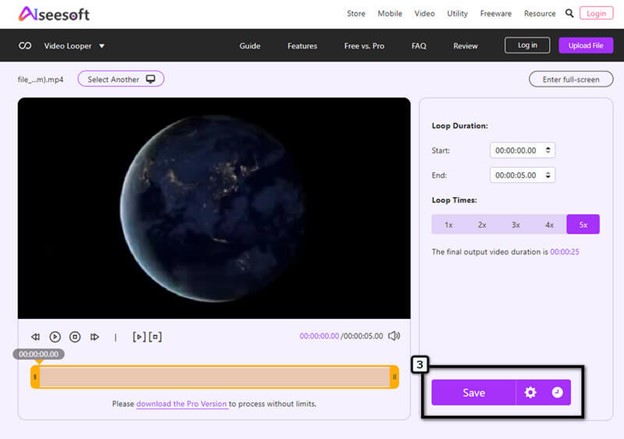
Task: Stop the video playback
Action: [75, 337]
